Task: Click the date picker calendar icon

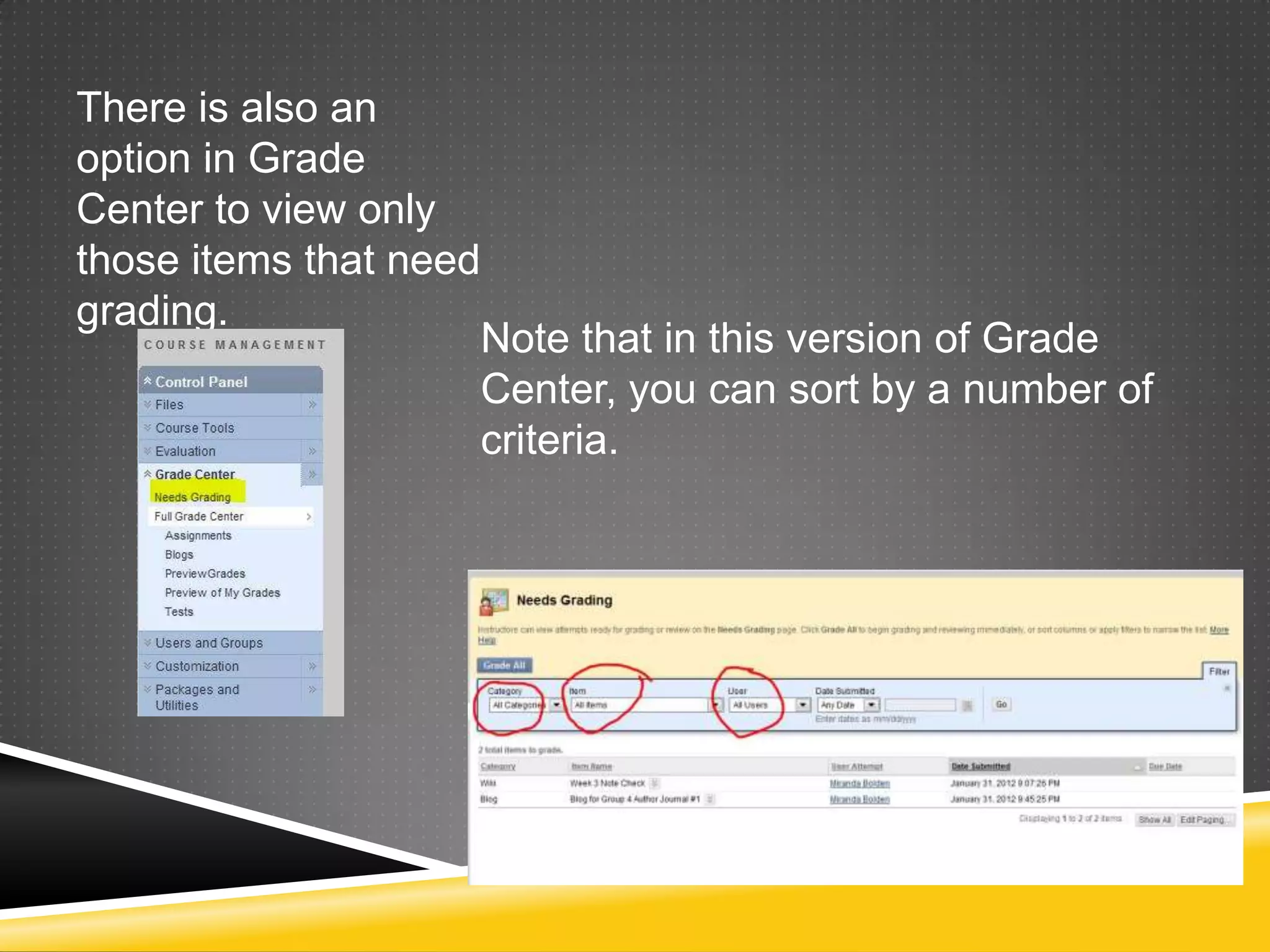Action: point(967,705)
